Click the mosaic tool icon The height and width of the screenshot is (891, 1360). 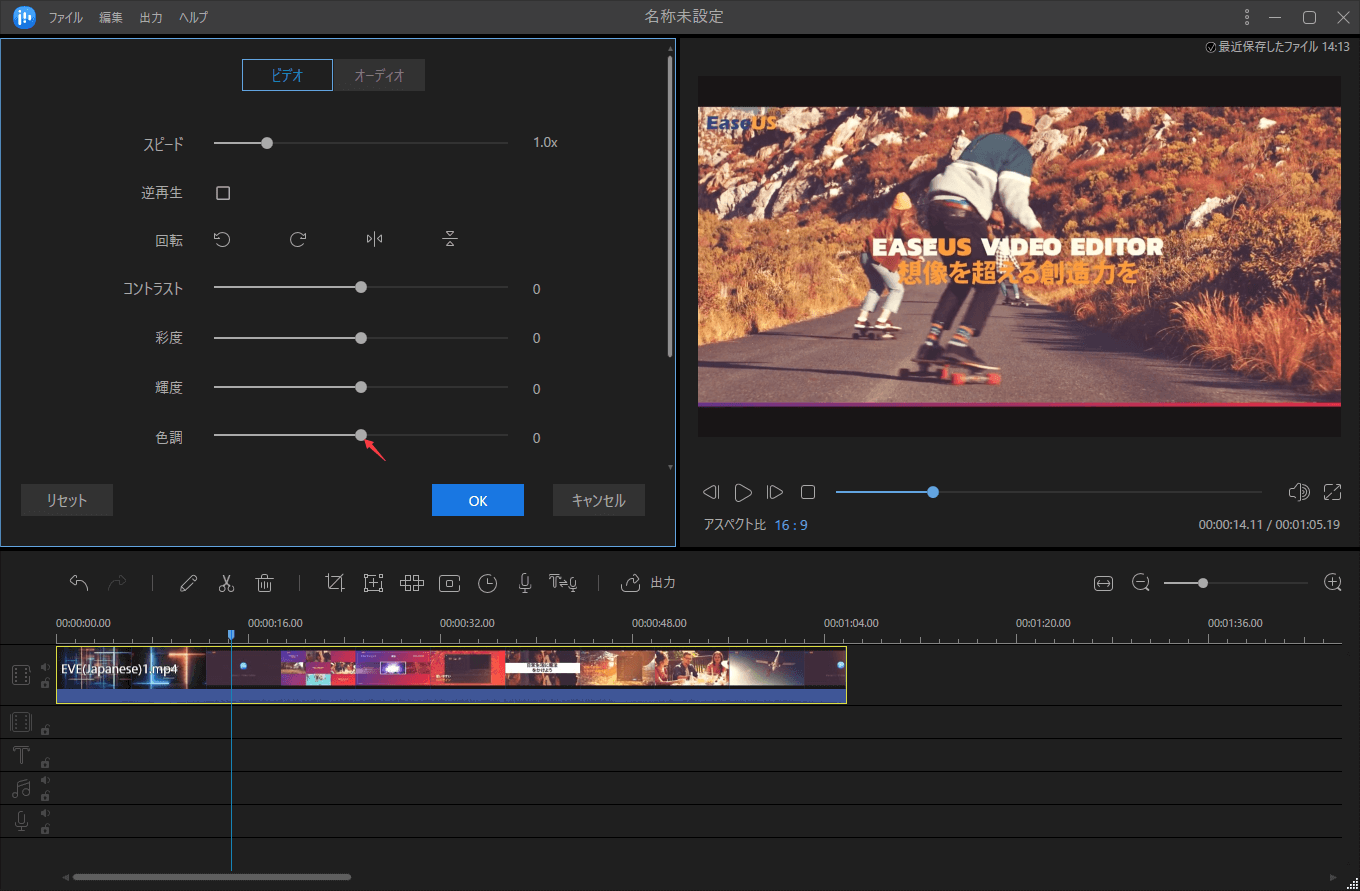(412, 583)
